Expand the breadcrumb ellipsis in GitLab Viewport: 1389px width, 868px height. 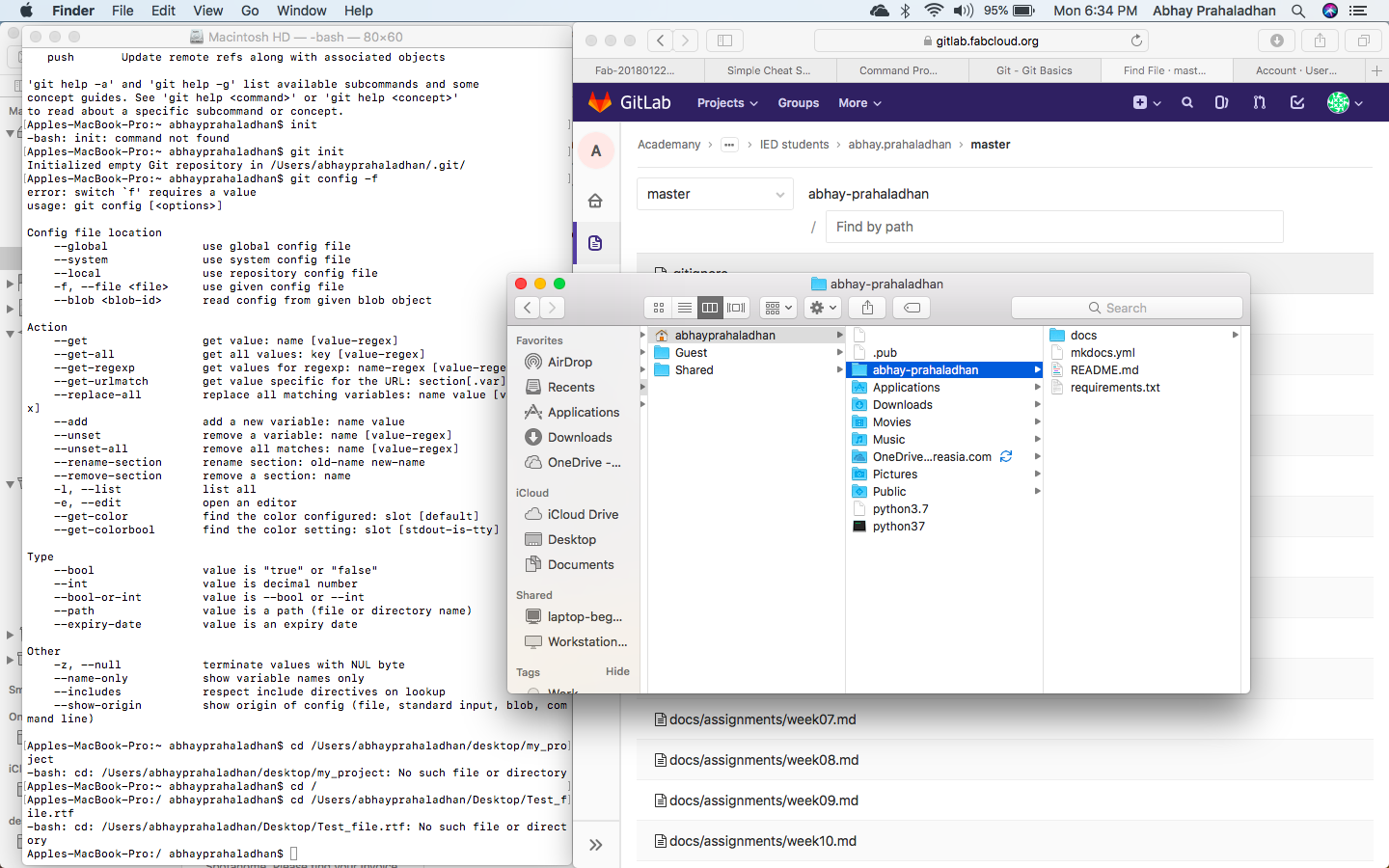[x=729, y=145]
